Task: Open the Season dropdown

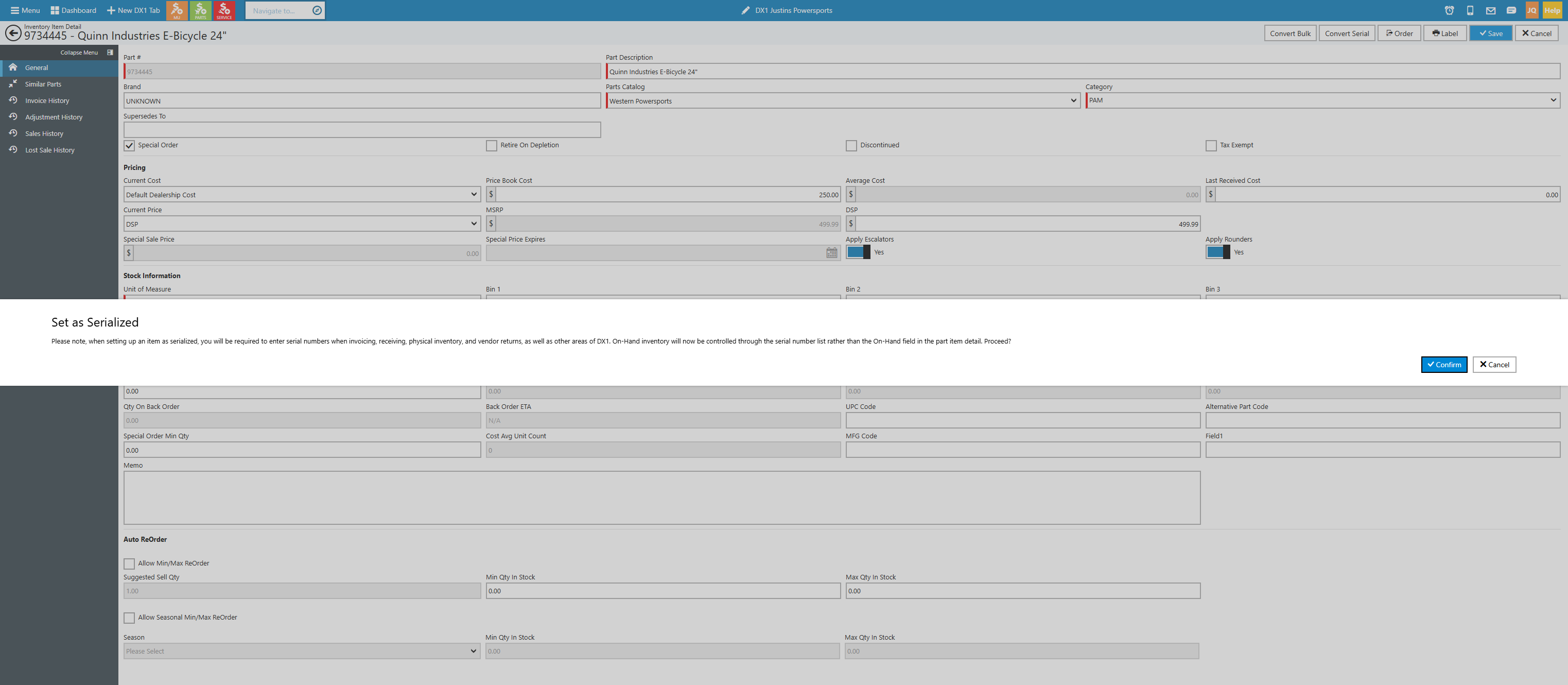Action: (x=302, y=651)
